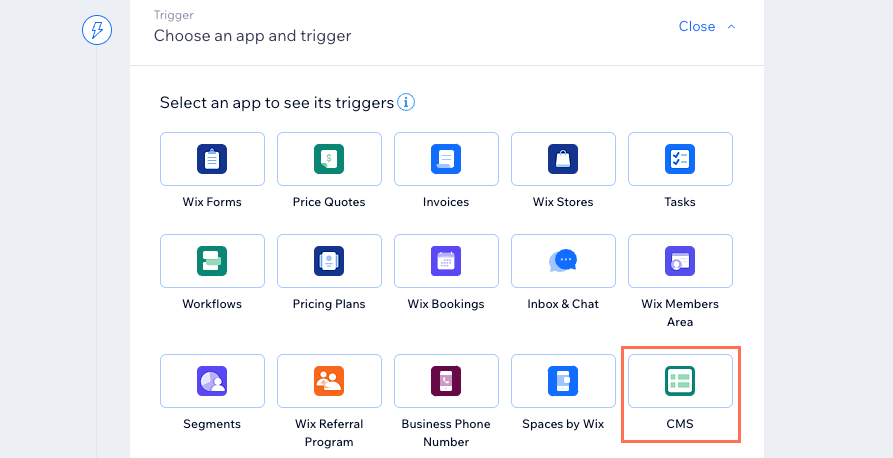The image size is (893, 458).
Task: Choose the Wix Bookings calendar icon
Action: click(446, 261)
